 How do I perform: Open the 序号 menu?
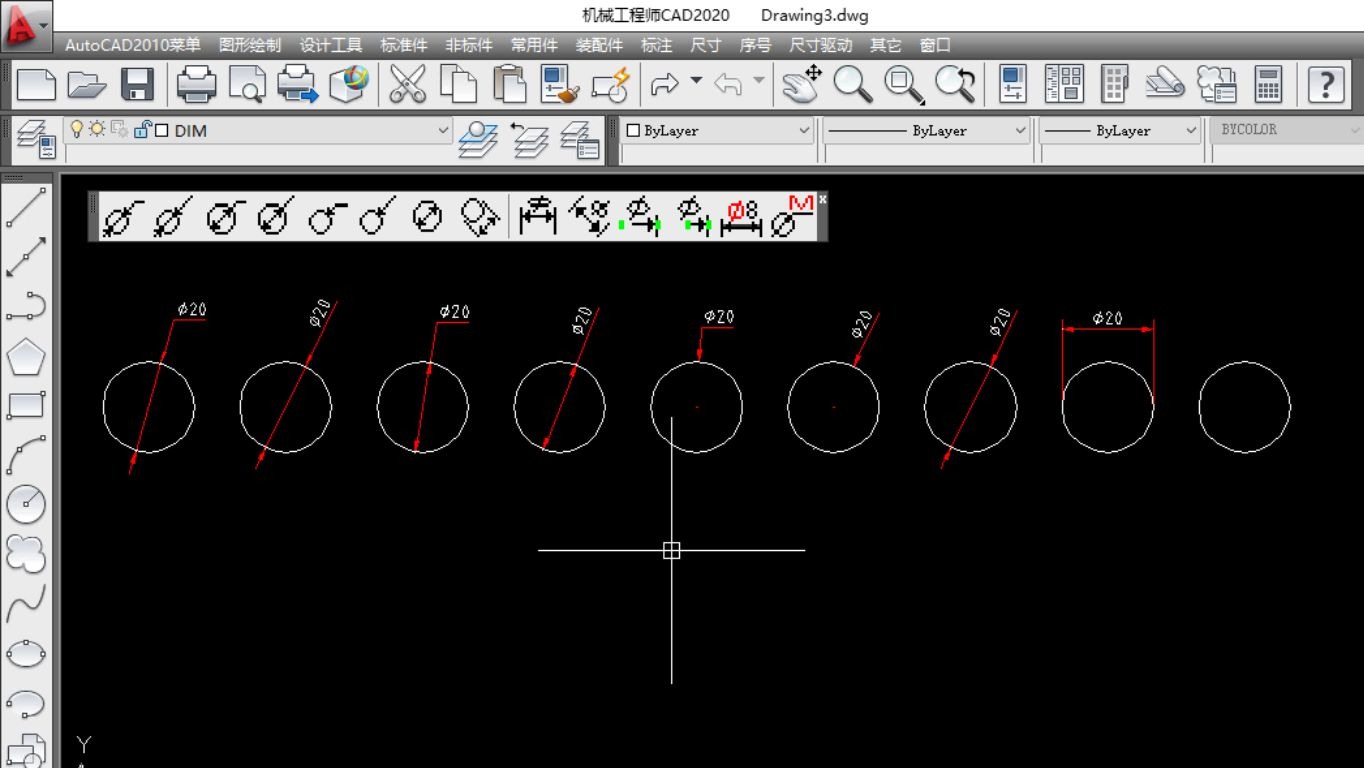[x=755, y=45]
